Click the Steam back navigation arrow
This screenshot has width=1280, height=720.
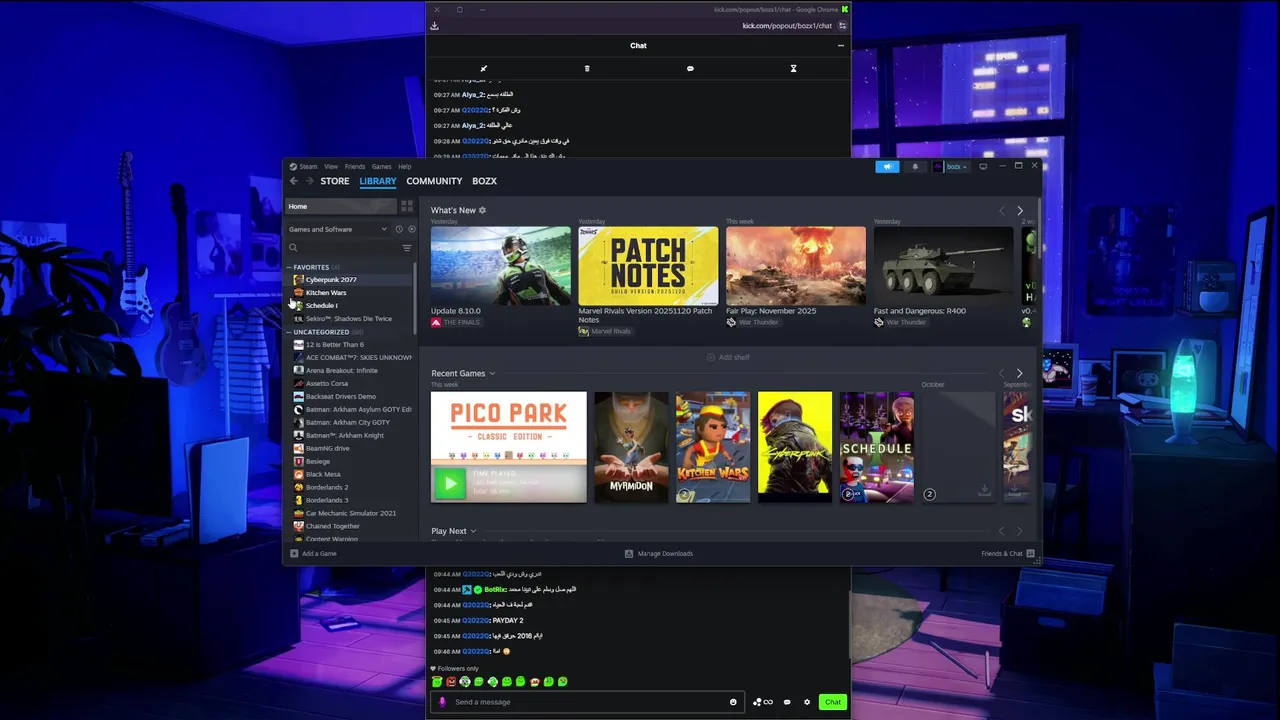coord(293,181)
